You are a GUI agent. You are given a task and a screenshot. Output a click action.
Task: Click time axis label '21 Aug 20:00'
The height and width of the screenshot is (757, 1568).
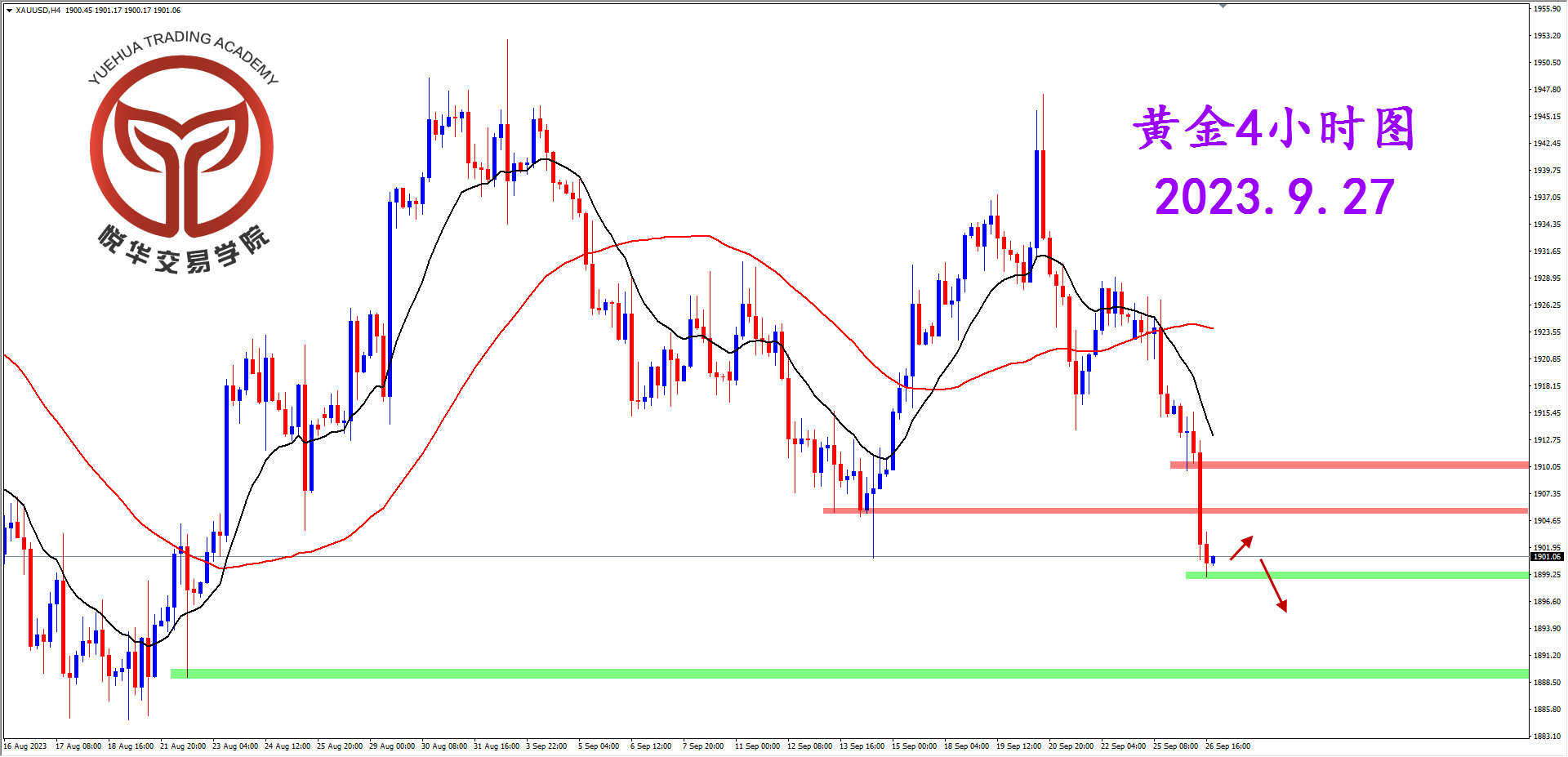click(183, 746)
